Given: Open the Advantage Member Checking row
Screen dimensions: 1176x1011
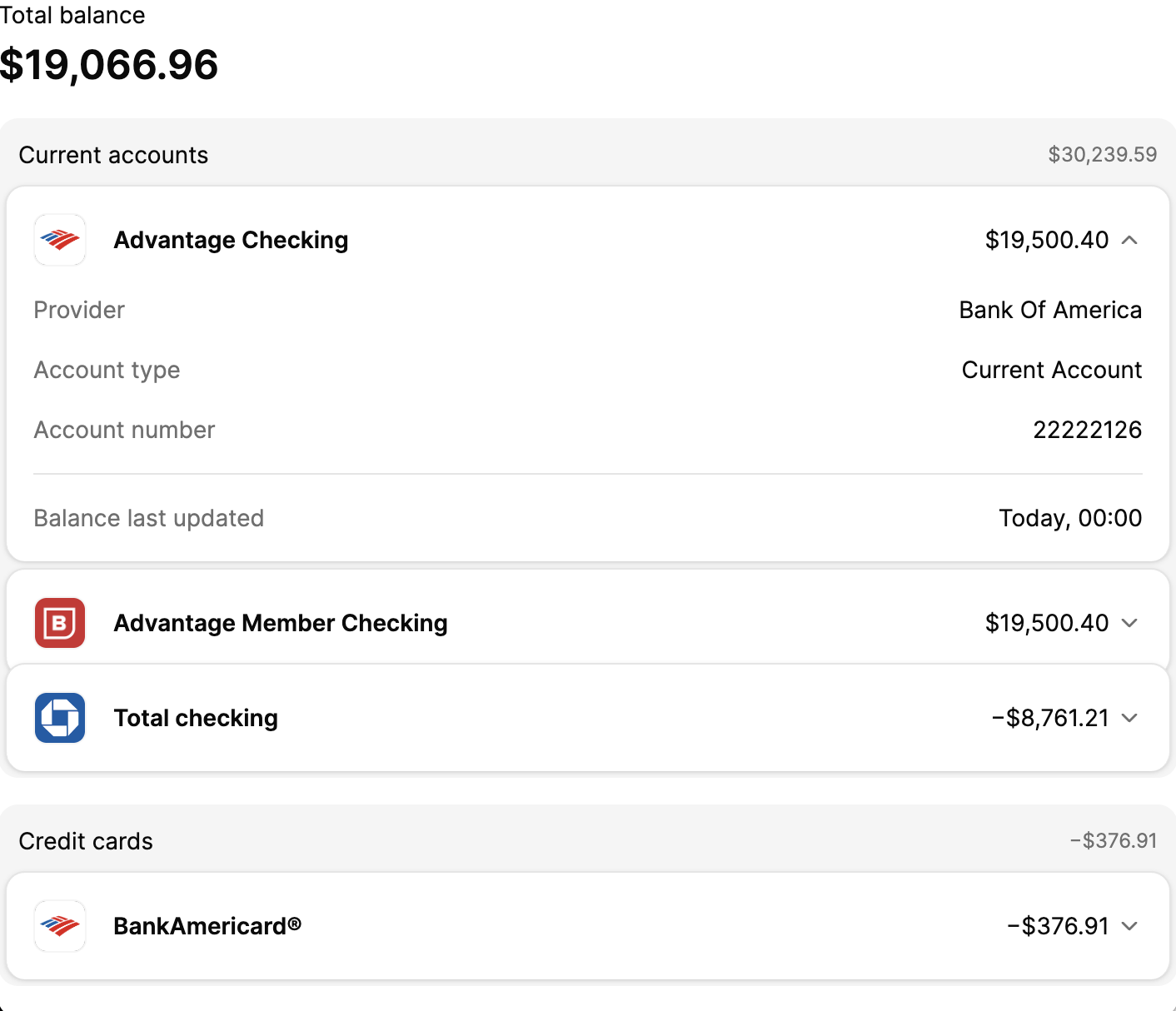Looking at the screenshot, I should [x=281, y=623].
